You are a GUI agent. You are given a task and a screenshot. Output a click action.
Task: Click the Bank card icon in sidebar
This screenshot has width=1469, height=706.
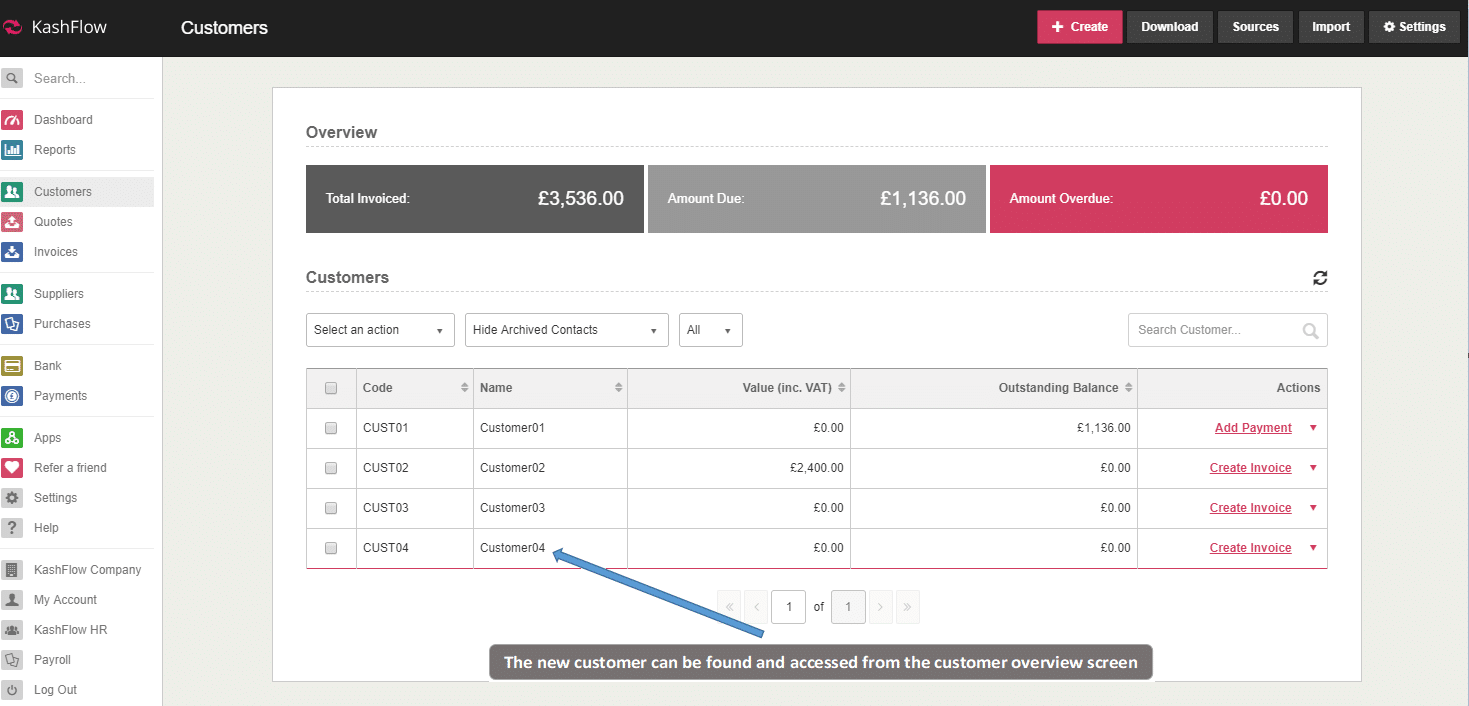[x=12, y=366]
